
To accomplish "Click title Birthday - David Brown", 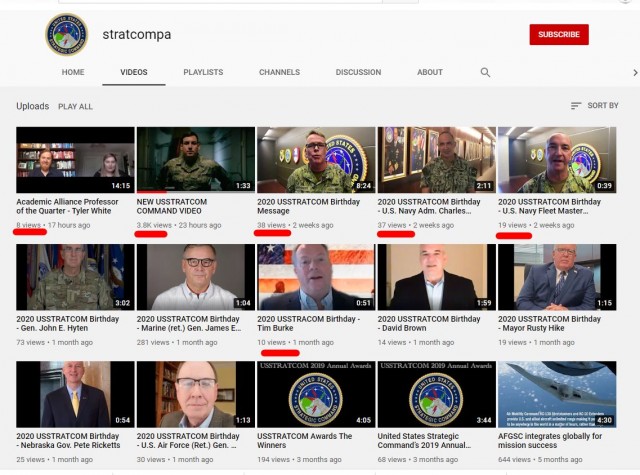I will coord(429,324).
